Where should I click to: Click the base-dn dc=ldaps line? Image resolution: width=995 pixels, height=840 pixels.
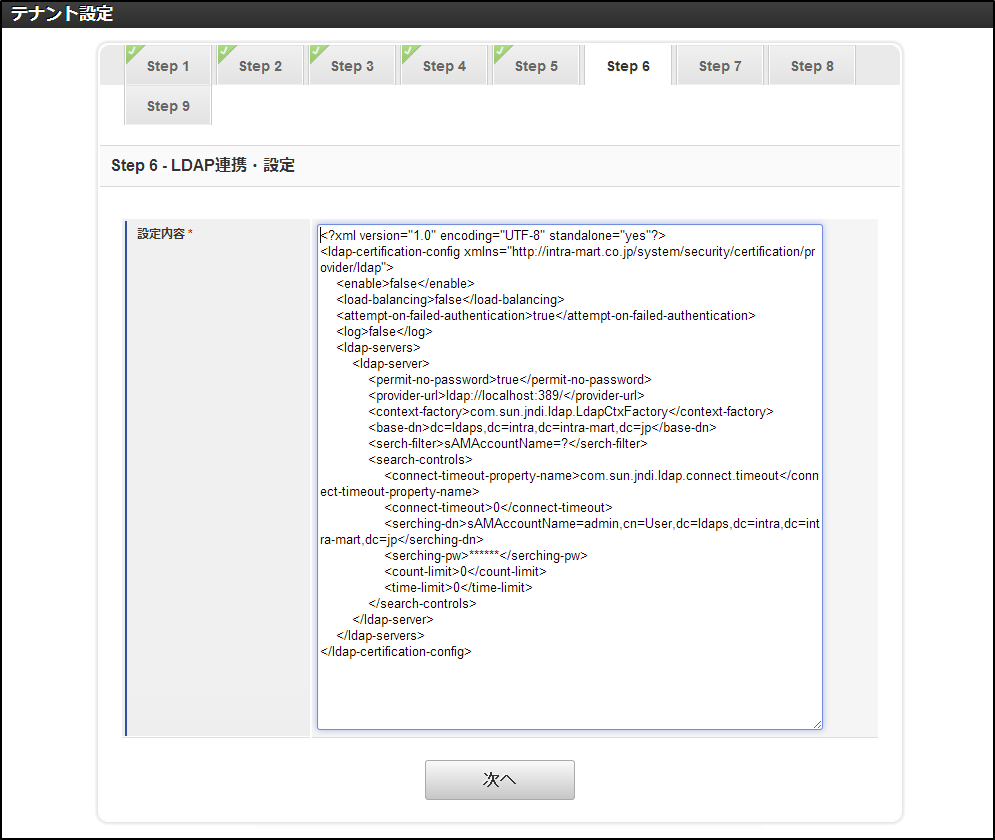[x=543, y=428]
